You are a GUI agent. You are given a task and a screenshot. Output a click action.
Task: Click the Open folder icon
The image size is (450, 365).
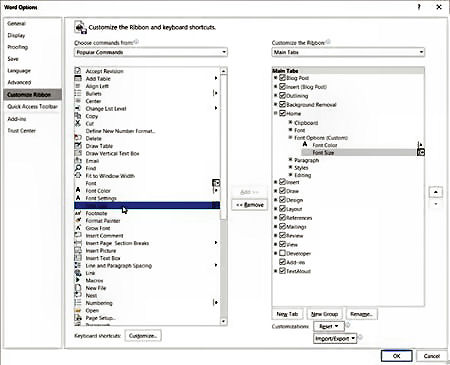pyautogui.click(x=78, y=310)
